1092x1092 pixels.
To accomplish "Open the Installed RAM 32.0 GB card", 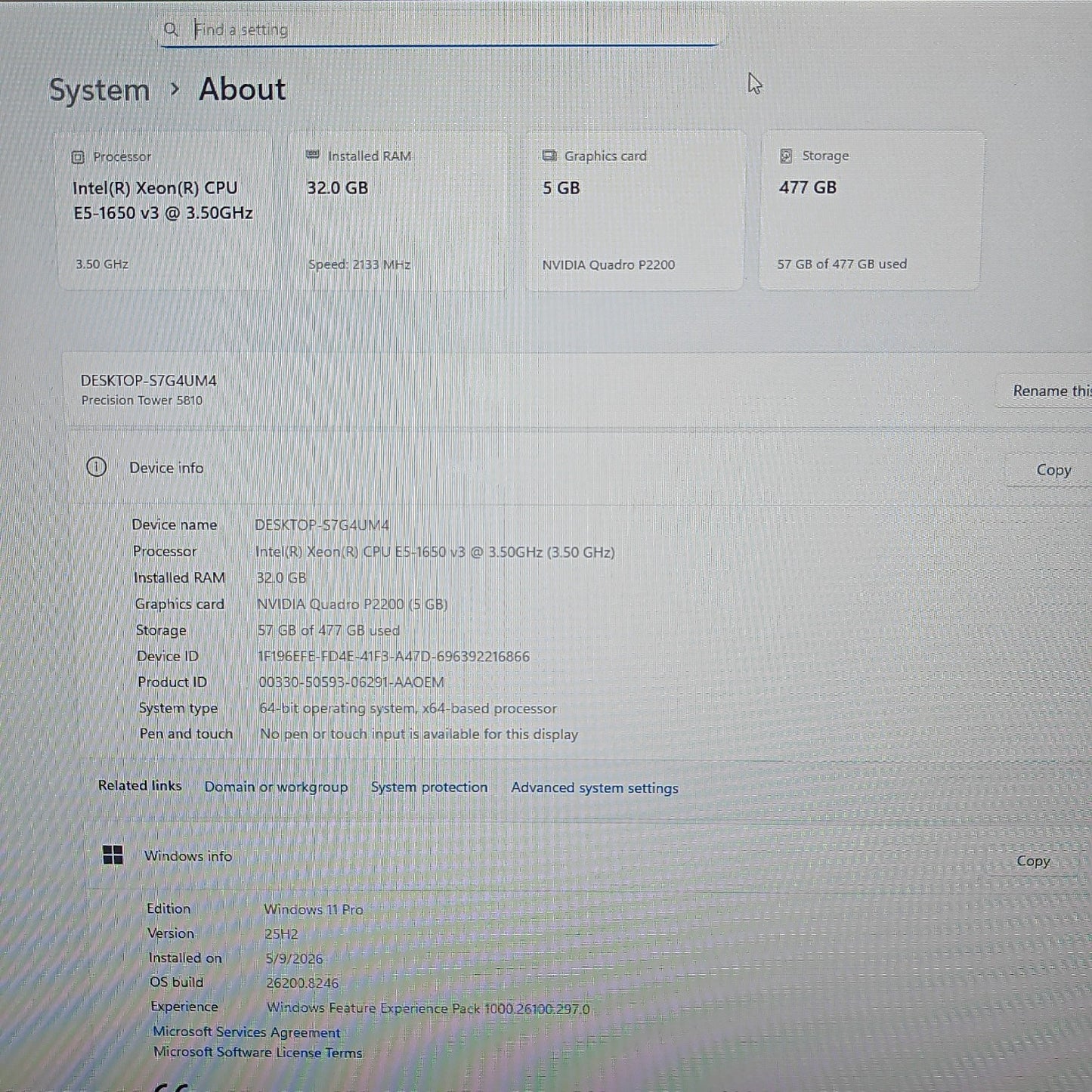I will (x=399, y=210).
